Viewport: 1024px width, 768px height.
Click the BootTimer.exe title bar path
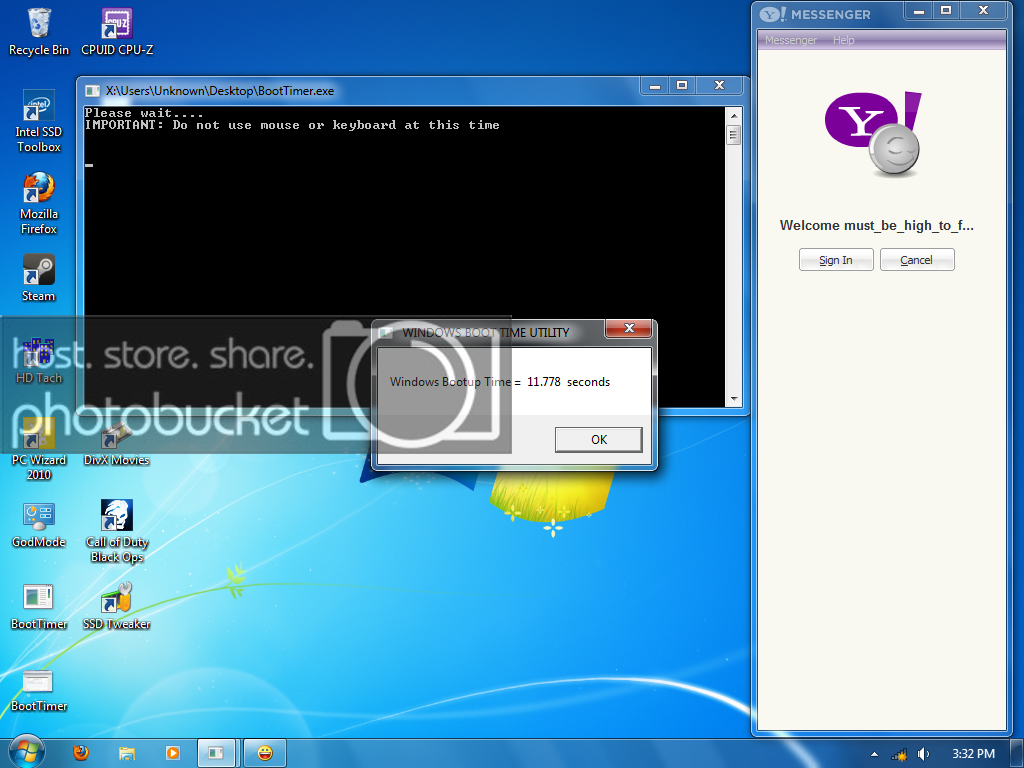[219, 91]
